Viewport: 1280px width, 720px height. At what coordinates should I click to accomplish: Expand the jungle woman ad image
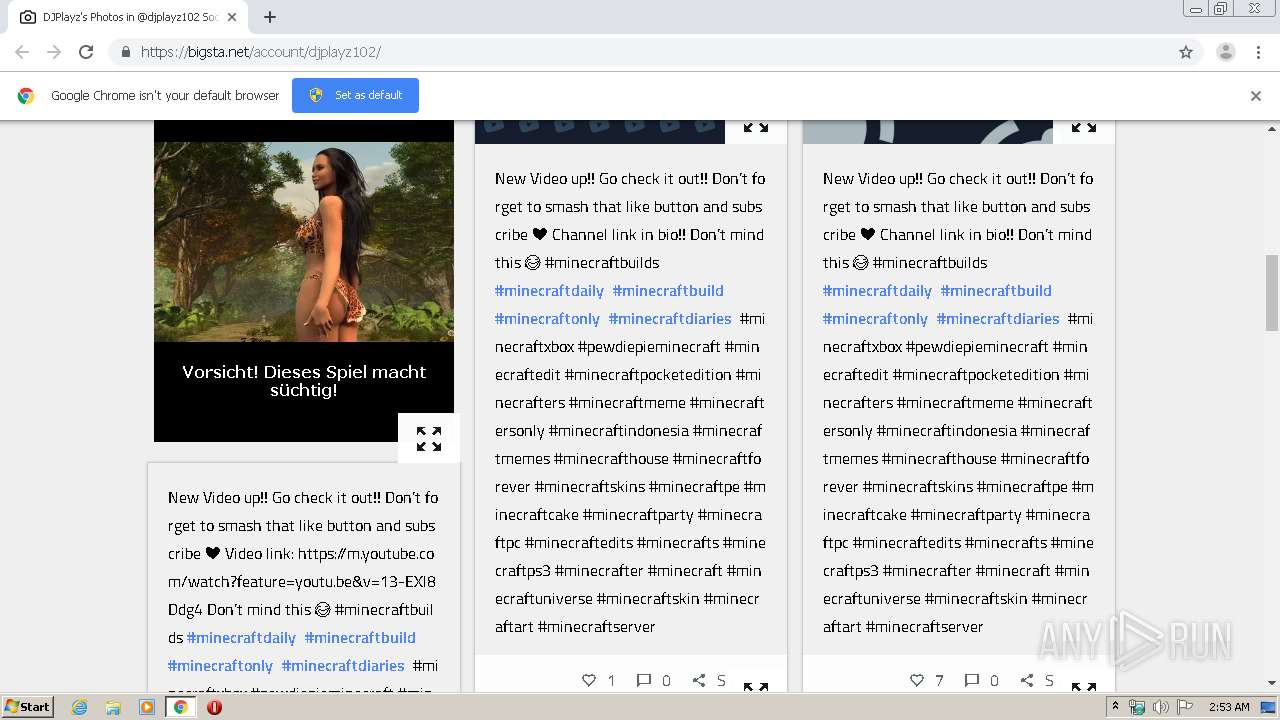point(429,439)
